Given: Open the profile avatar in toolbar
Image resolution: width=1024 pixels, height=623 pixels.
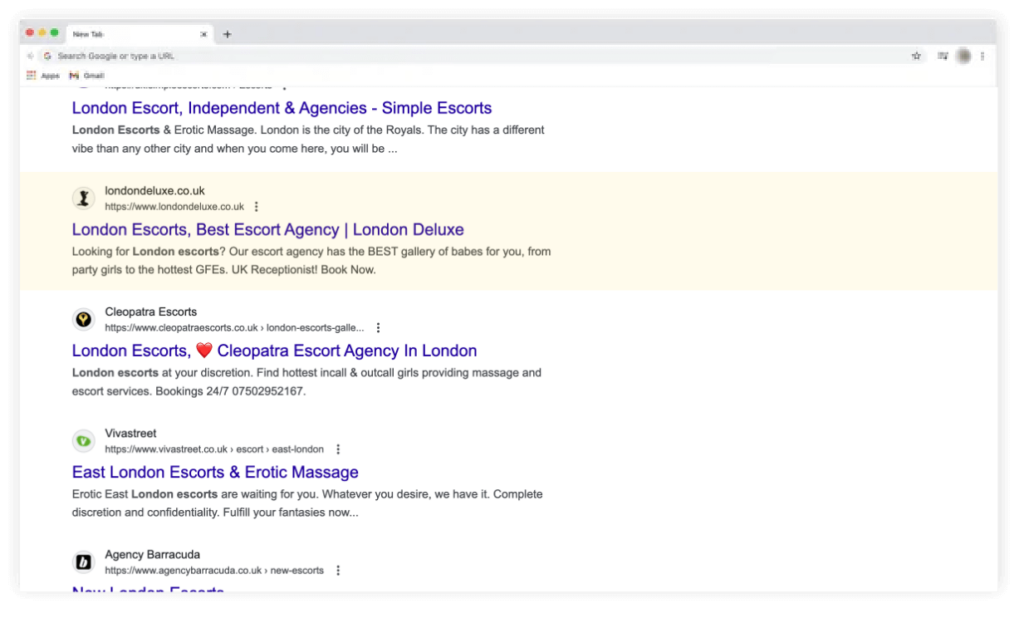Looking at the screenshot, I should click(963, 56).
